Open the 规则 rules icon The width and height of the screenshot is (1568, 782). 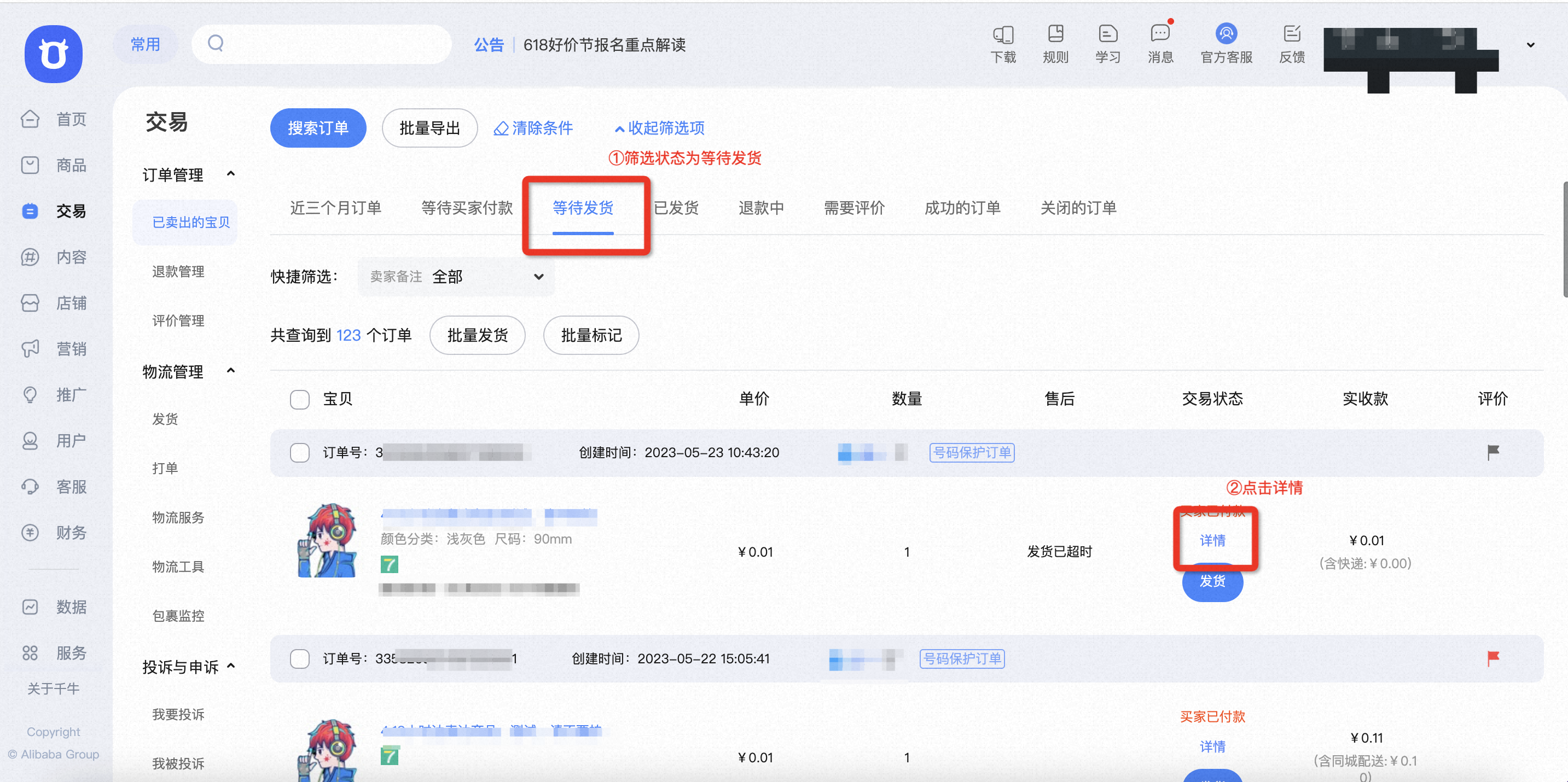click(1055, 33)
